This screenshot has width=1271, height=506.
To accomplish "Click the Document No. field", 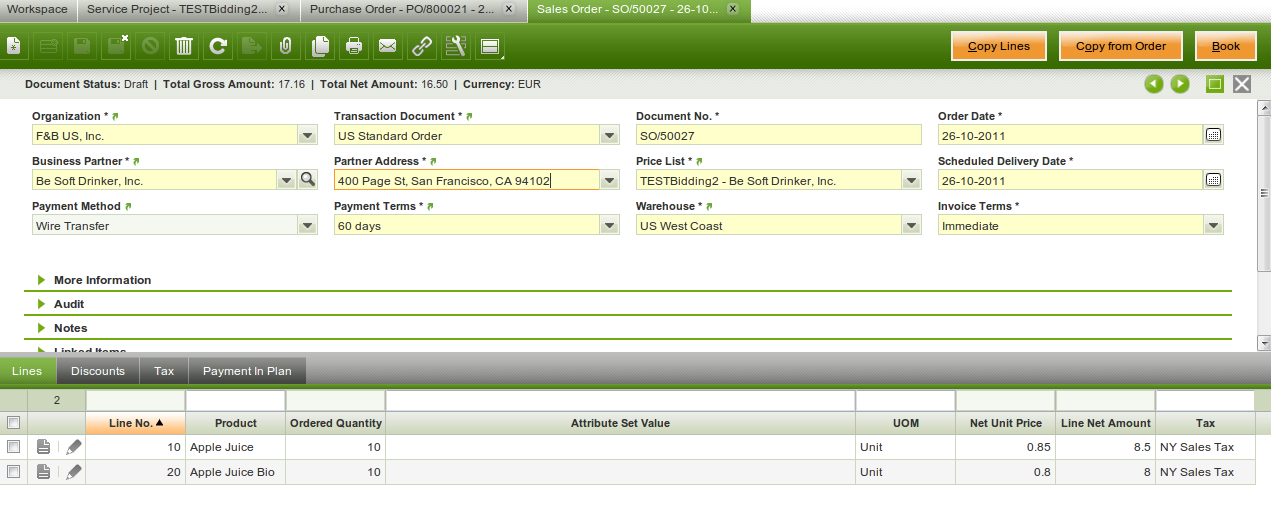I will pyautogui.click(x=778, y=136).
